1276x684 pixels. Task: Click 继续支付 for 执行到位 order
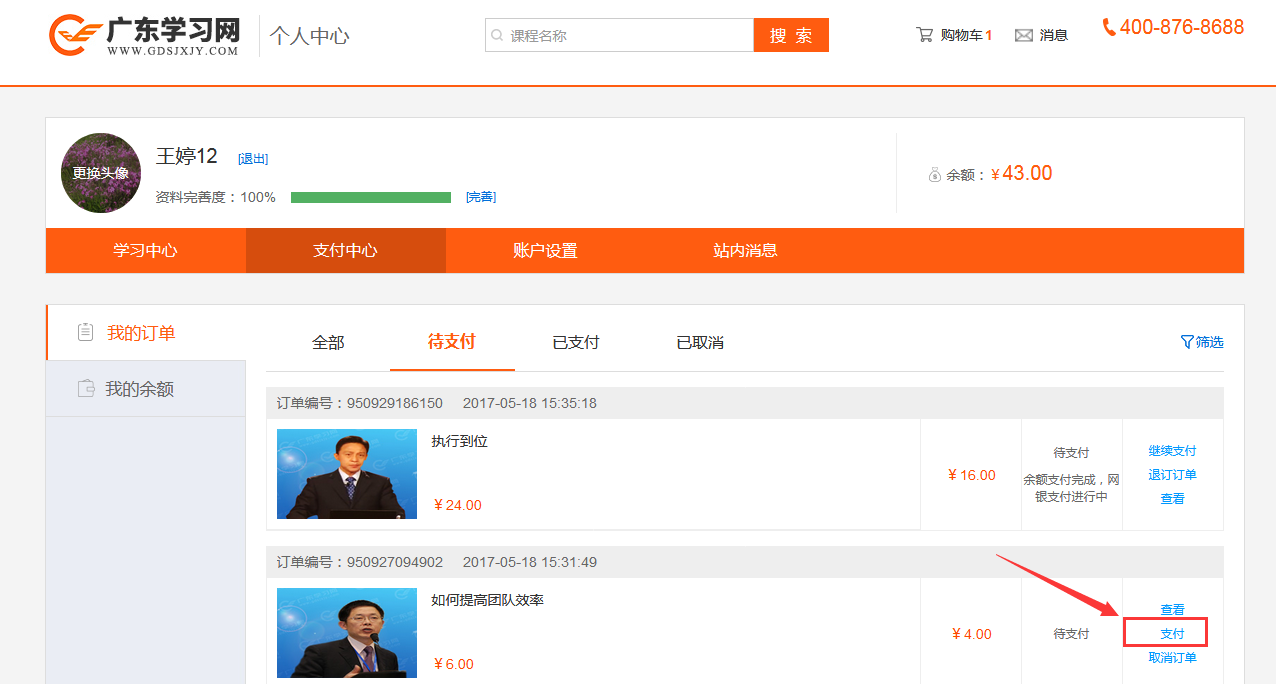click(1172, 451)
